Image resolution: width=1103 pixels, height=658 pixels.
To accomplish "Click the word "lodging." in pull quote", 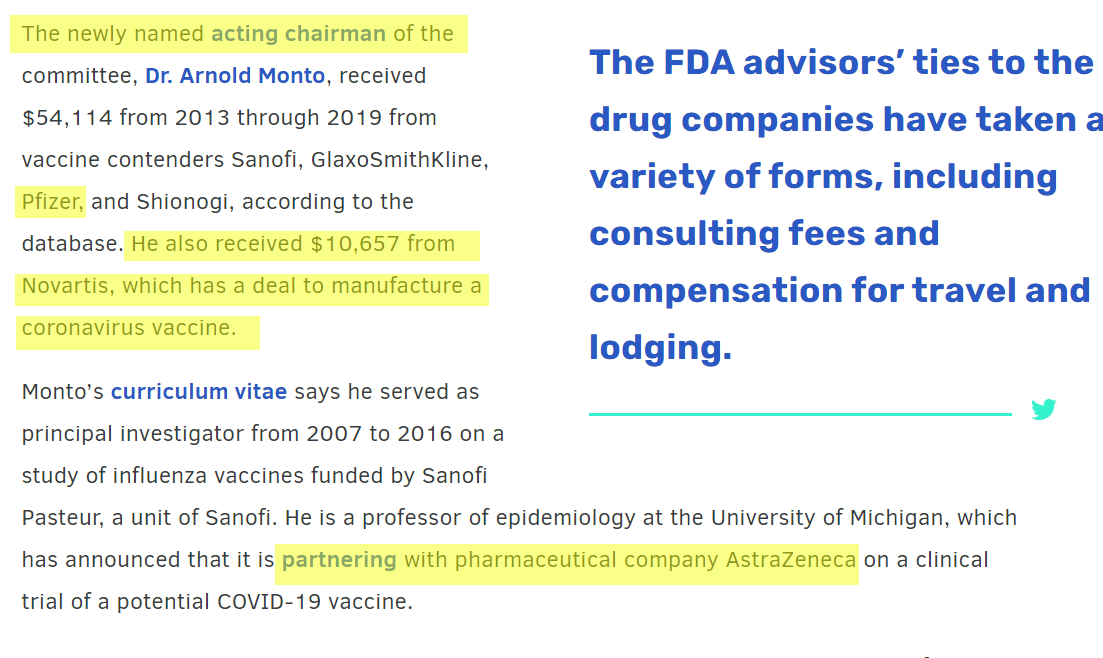I will [x=661, y=348].
